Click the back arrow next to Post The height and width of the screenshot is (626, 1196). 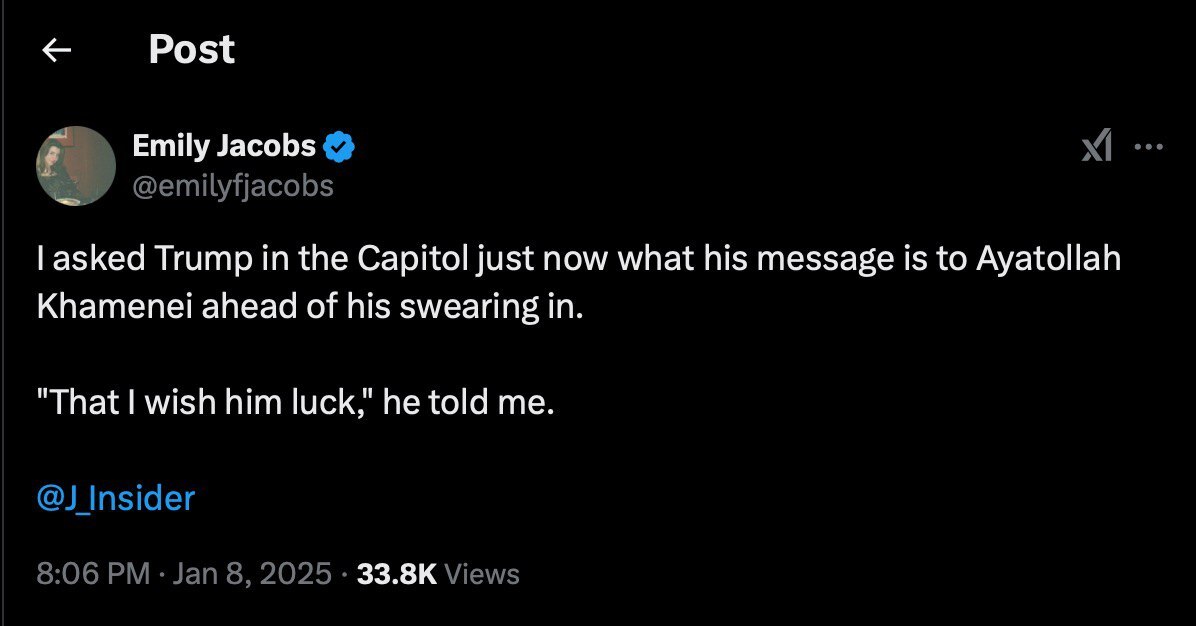[x=58, y=50]
